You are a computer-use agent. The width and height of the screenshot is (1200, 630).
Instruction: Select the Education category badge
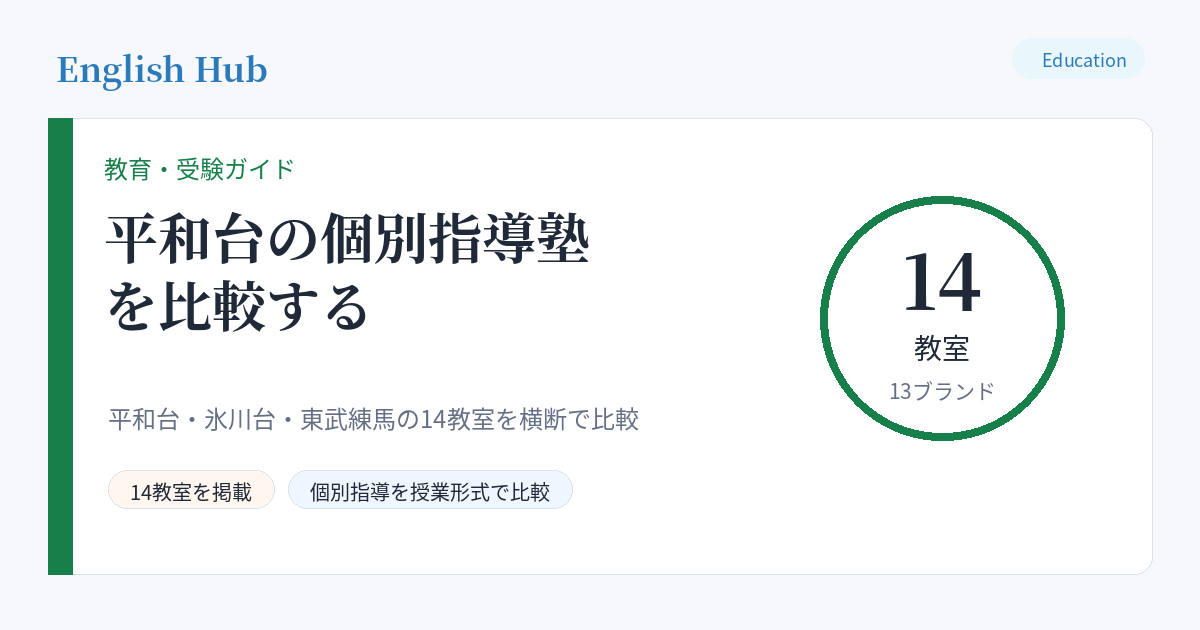point(1078,59)
